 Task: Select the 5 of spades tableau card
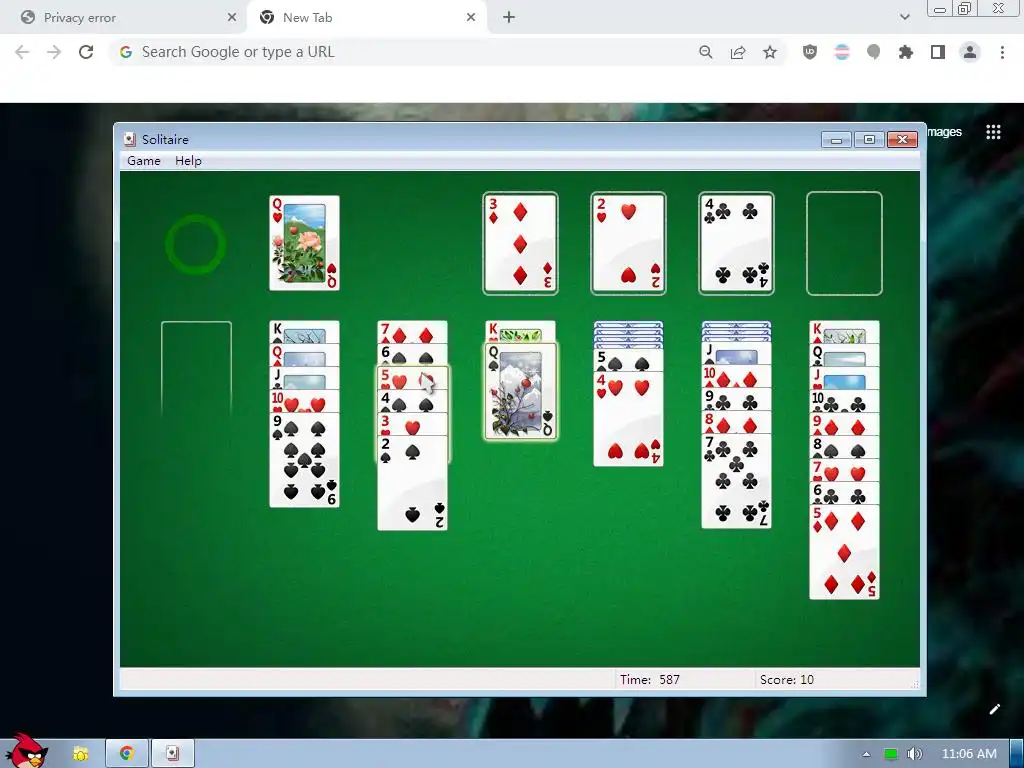click(x=628, y=360)
